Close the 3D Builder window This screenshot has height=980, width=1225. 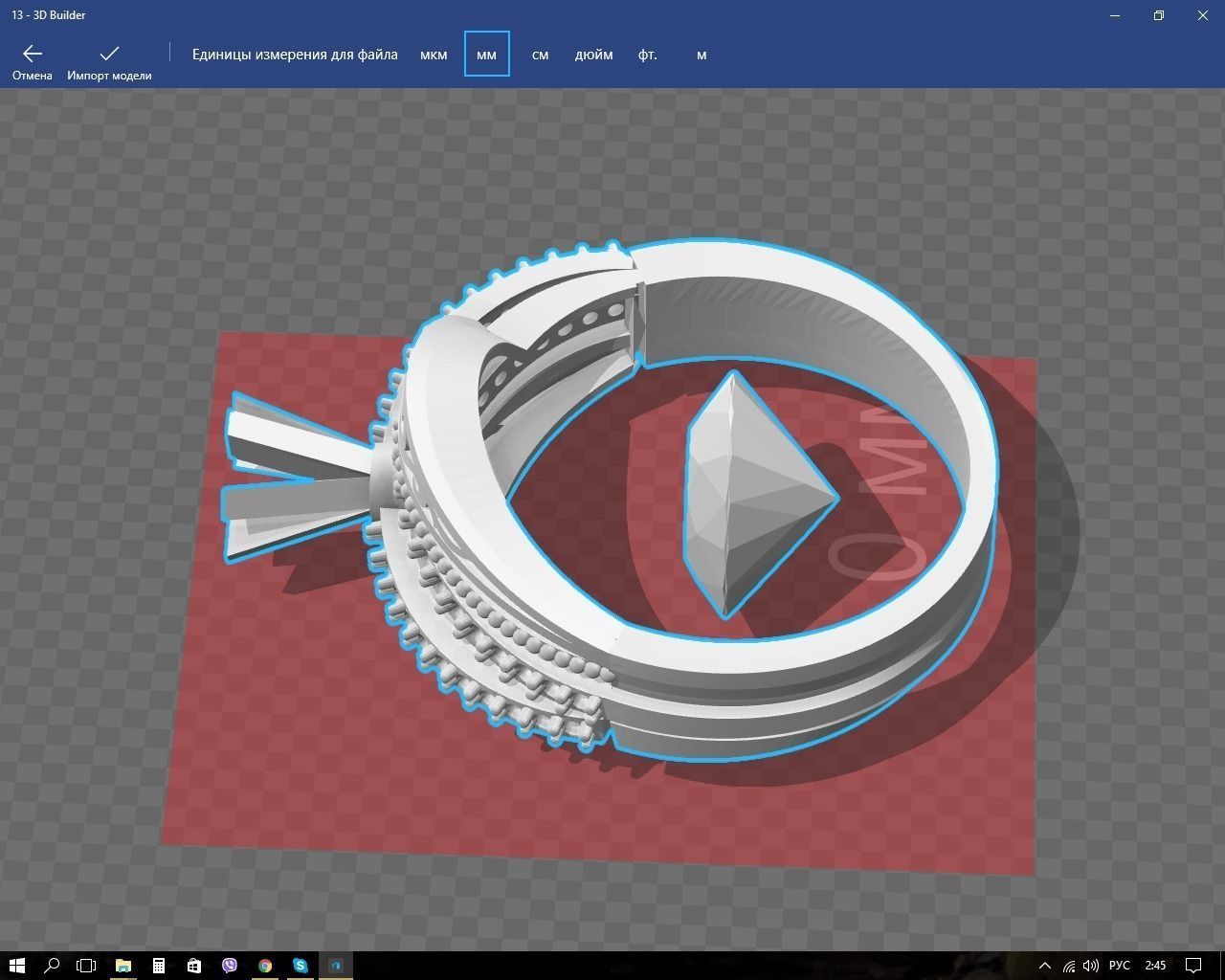(x=1203, y=15)
